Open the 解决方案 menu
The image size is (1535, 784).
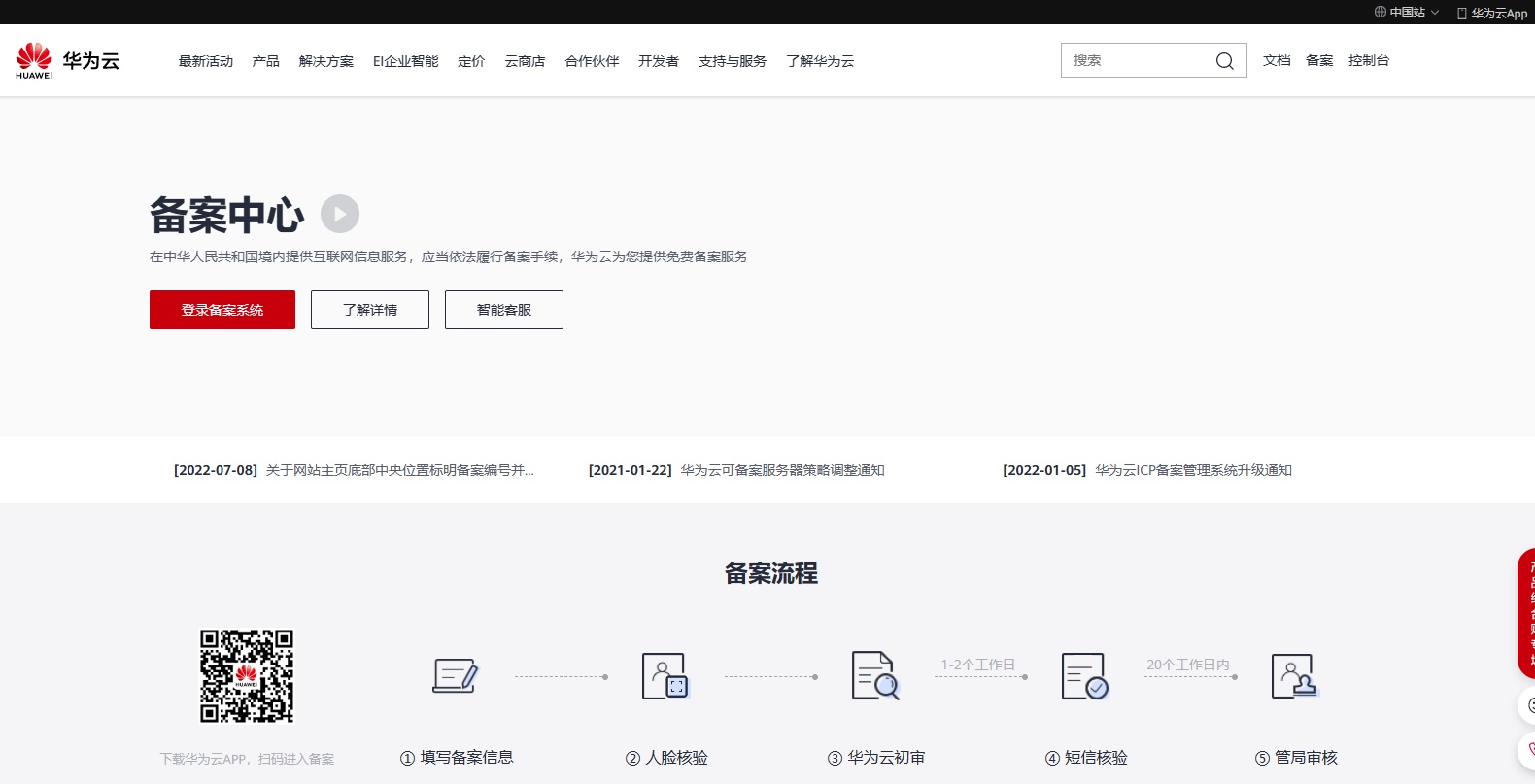coord(326,61)
